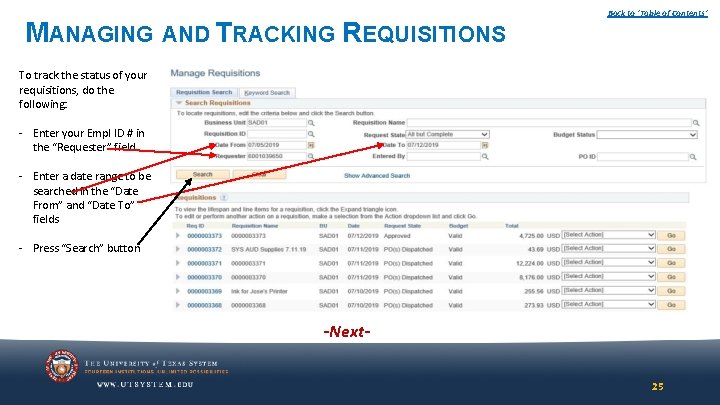The image size is (720, 405).
Task: Focus the Requisition Name field
Action: click(549, 123)
